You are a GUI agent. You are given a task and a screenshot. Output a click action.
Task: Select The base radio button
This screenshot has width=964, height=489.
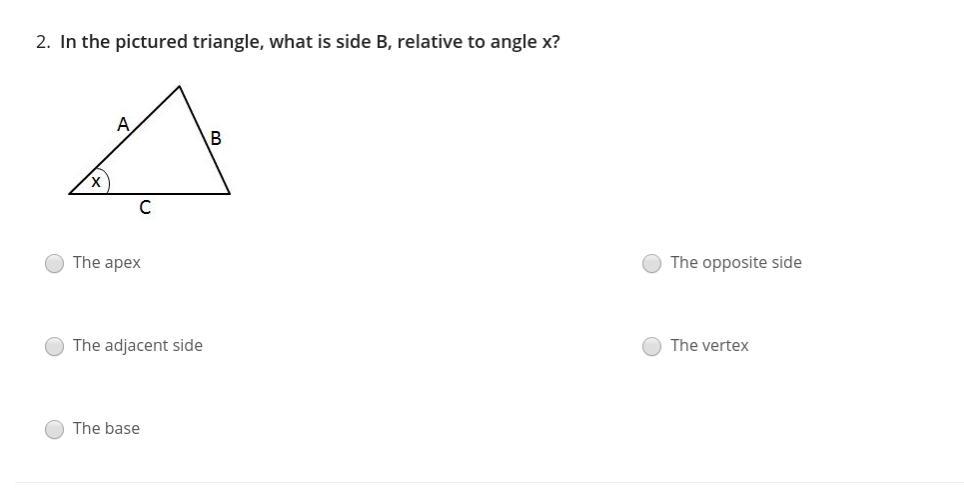[54, 429]
